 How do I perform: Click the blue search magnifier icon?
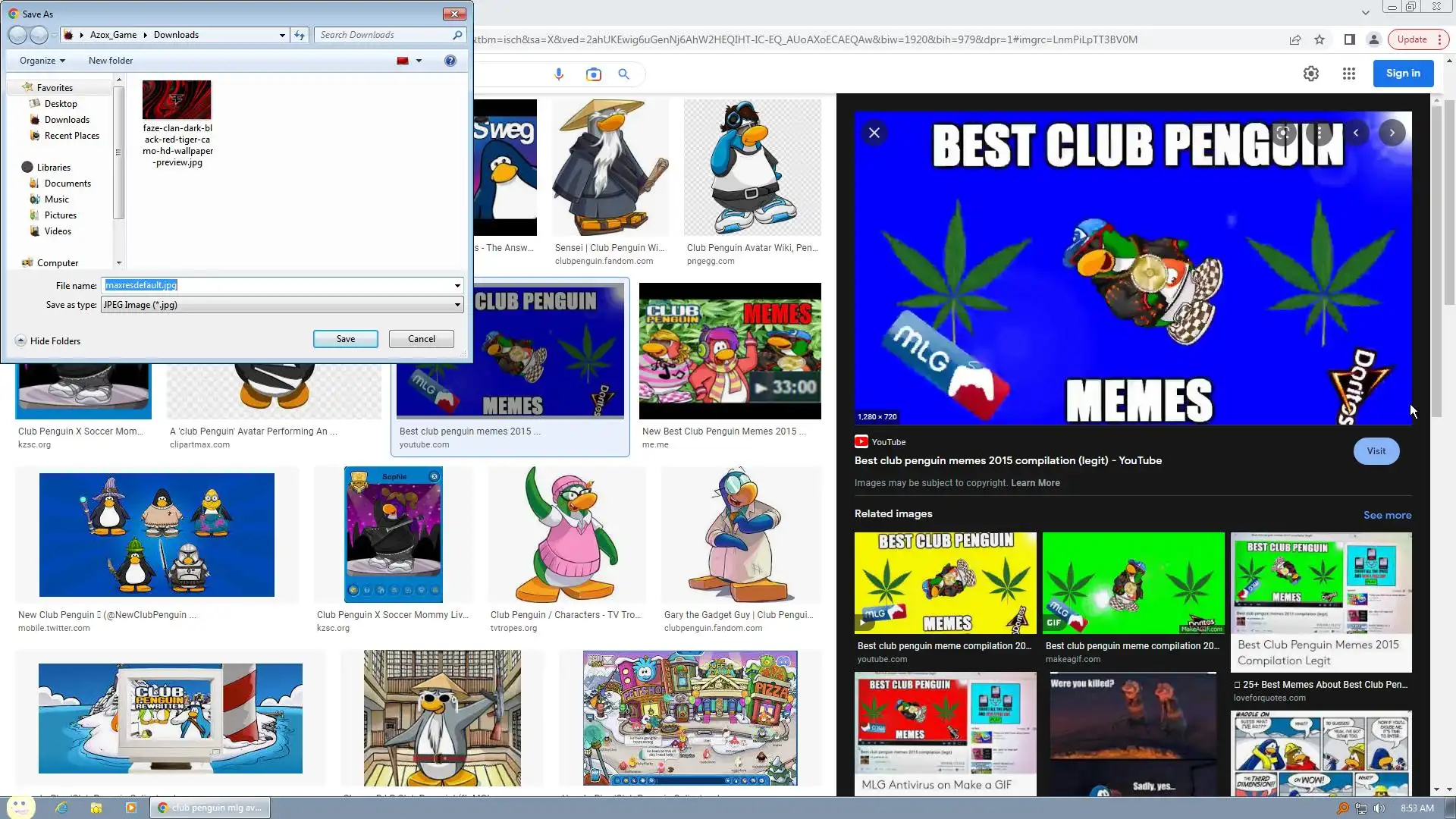click(x=623, y=74)
